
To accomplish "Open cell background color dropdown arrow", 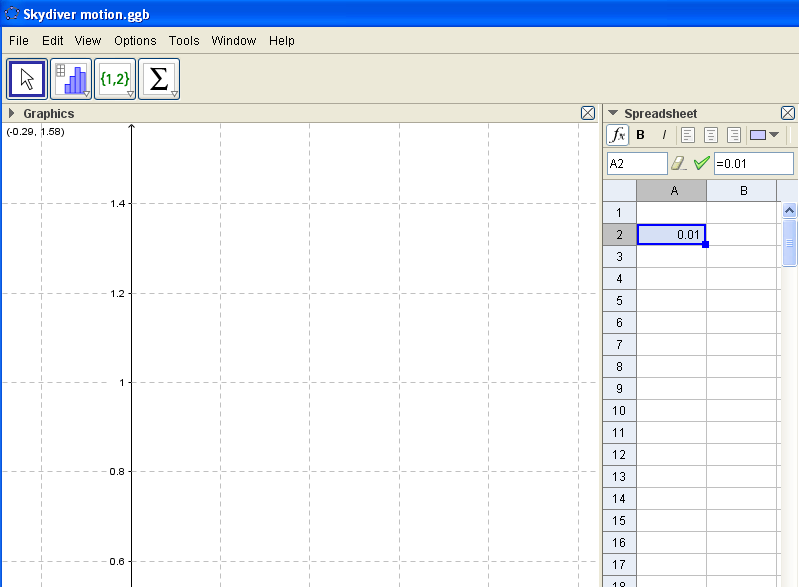I will [x=774, y=135].
